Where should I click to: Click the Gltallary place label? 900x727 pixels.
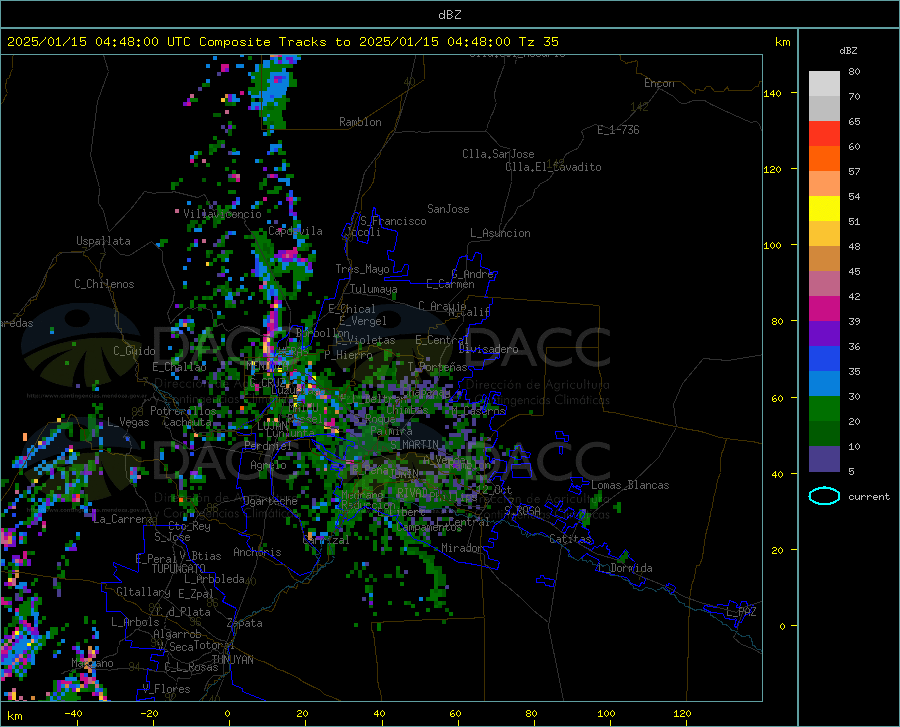pyautogui.click(x=143, y=592)
